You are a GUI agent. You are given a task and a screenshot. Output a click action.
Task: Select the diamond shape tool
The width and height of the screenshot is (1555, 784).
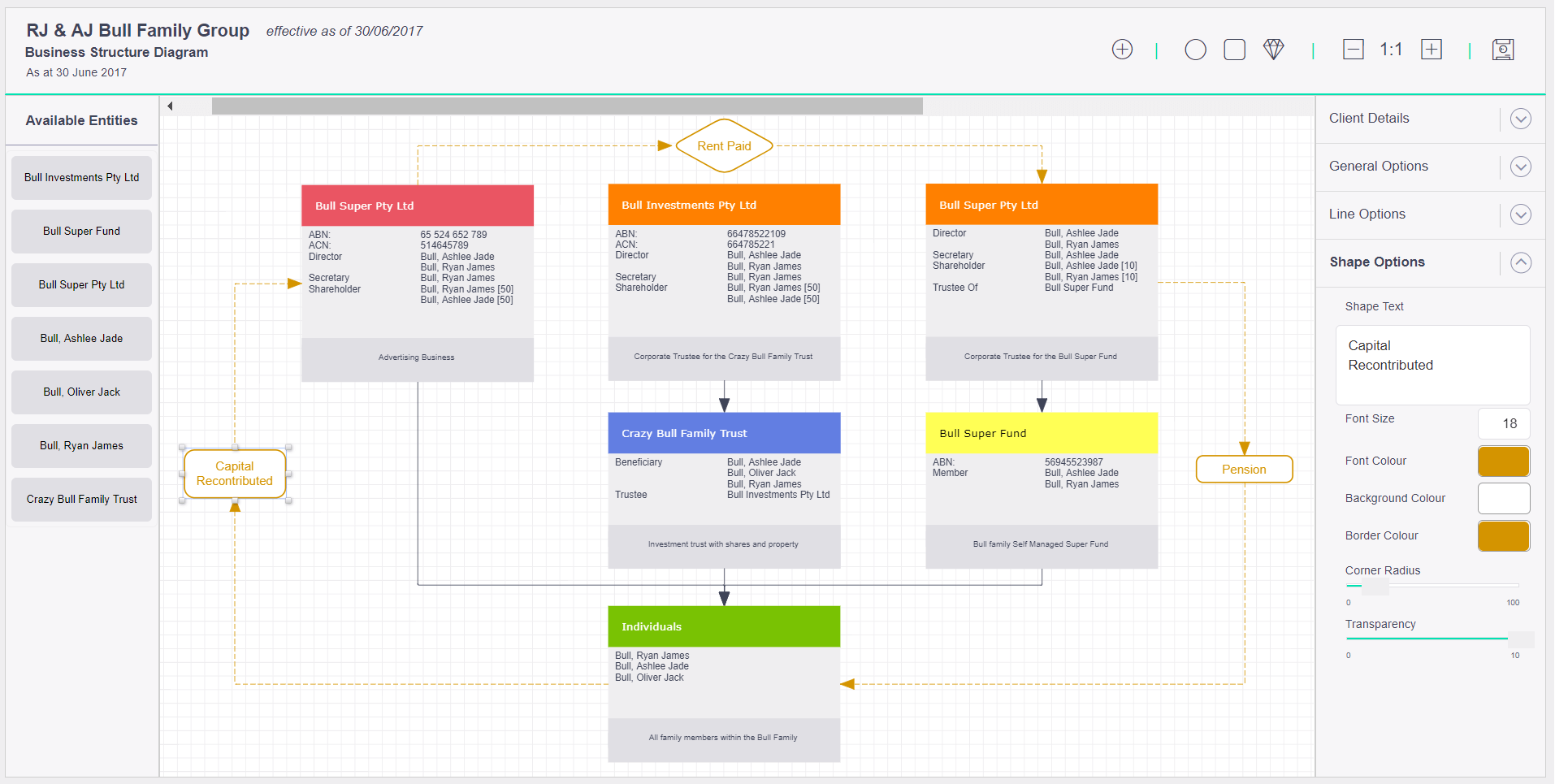[x=1273, y=49]
